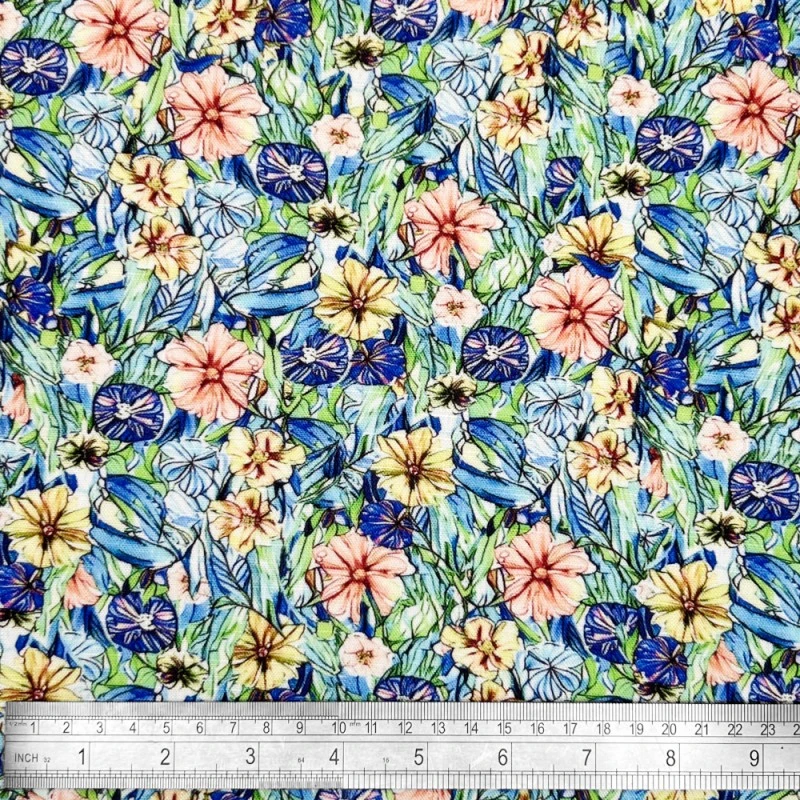Image resolution: width=800 pixels, height=800 pixels.
Task: Click the 6 inch number on the ruler
Action: click(504, 756)
